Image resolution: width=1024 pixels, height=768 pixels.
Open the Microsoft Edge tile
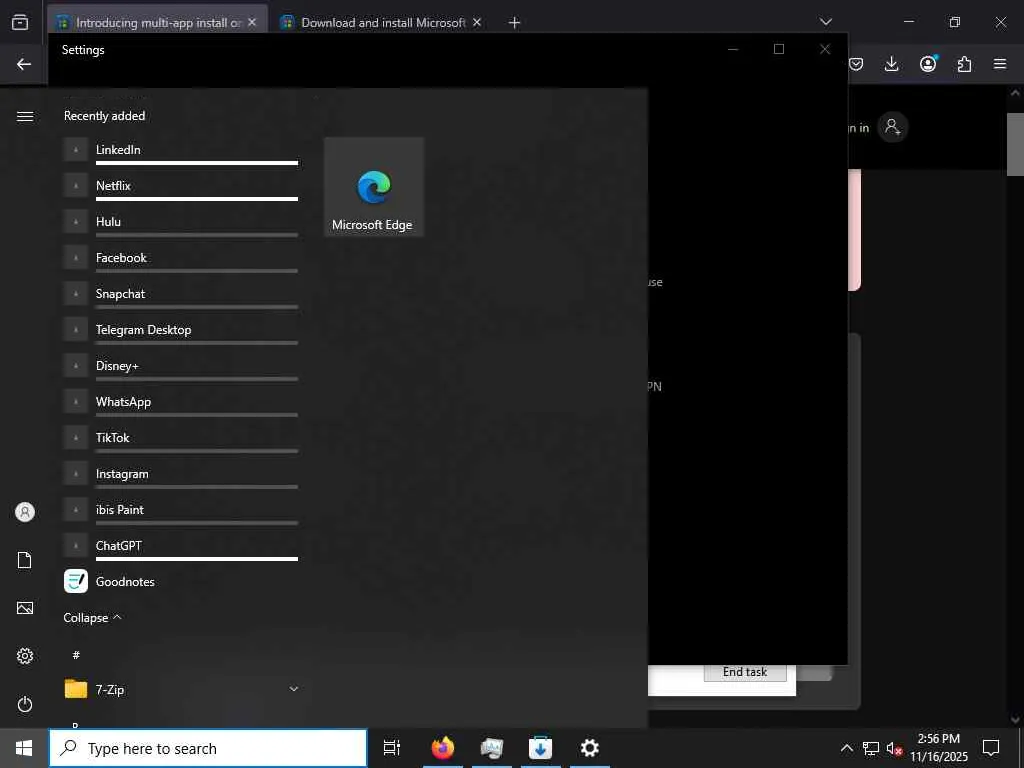tap(374, 187)
